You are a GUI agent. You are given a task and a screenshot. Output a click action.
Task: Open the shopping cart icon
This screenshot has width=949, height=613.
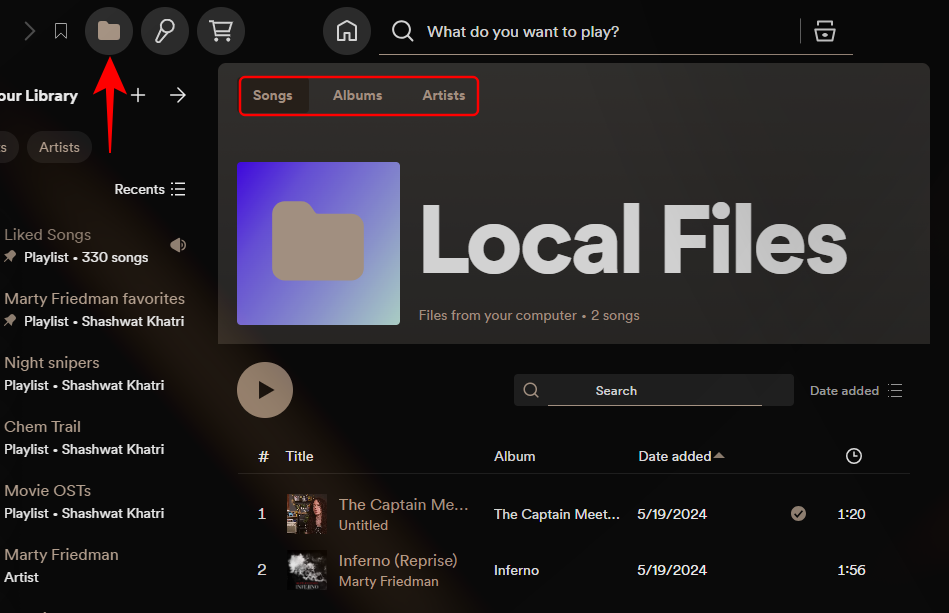(x=221, y=31)
